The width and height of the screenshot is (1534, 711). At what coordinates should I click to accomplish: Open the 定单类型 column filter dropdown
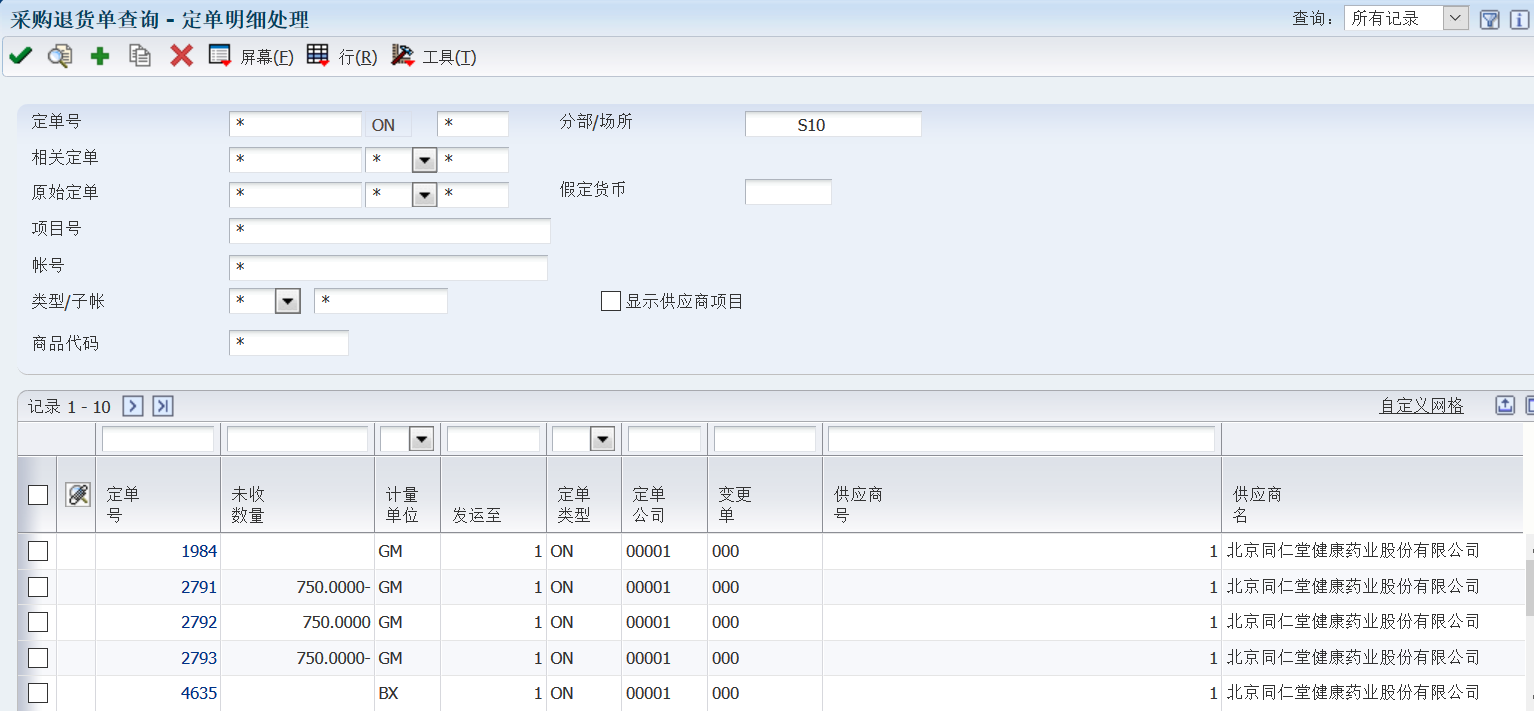pos(602,439)
